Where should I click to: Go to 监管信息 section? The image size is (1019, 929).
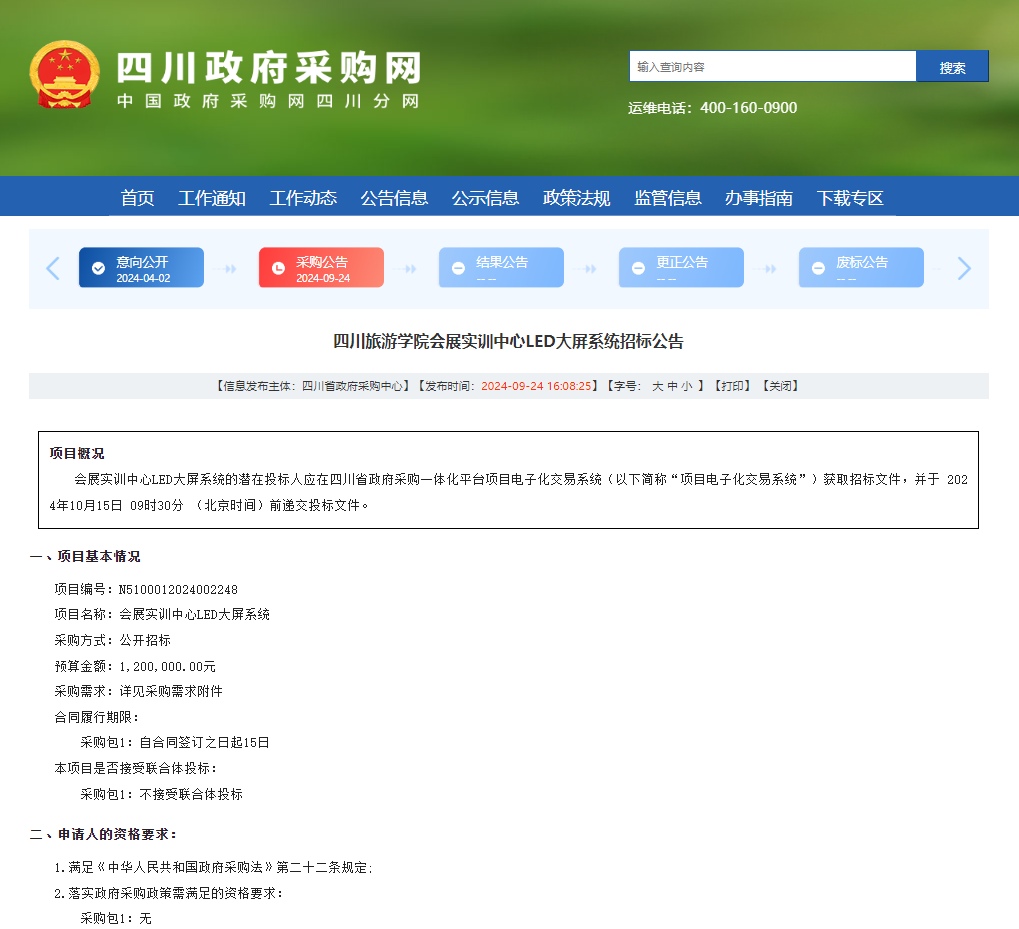[x=667, y=197]
